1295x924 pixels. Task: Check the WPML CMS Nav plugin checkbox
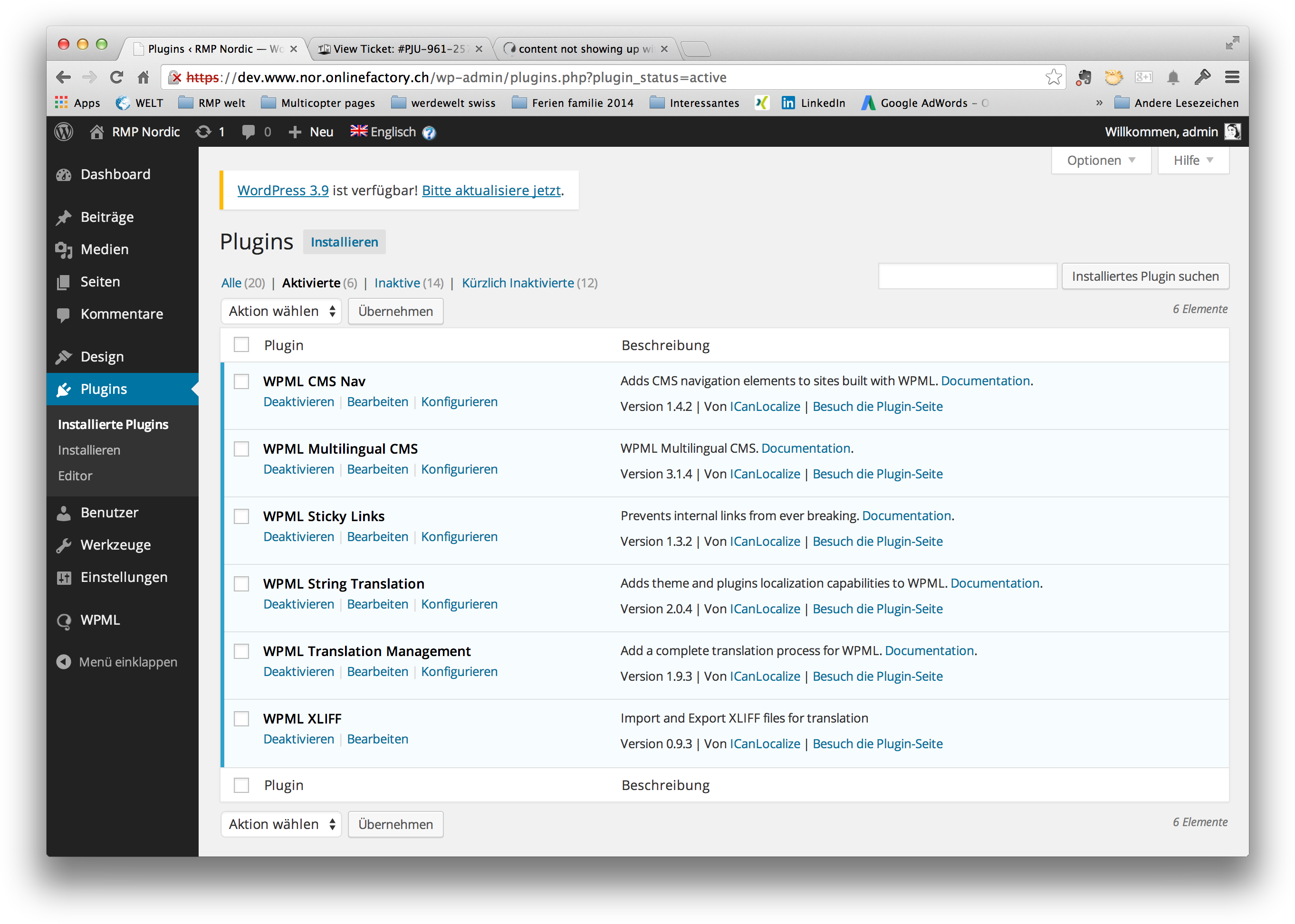click(241, 381)
